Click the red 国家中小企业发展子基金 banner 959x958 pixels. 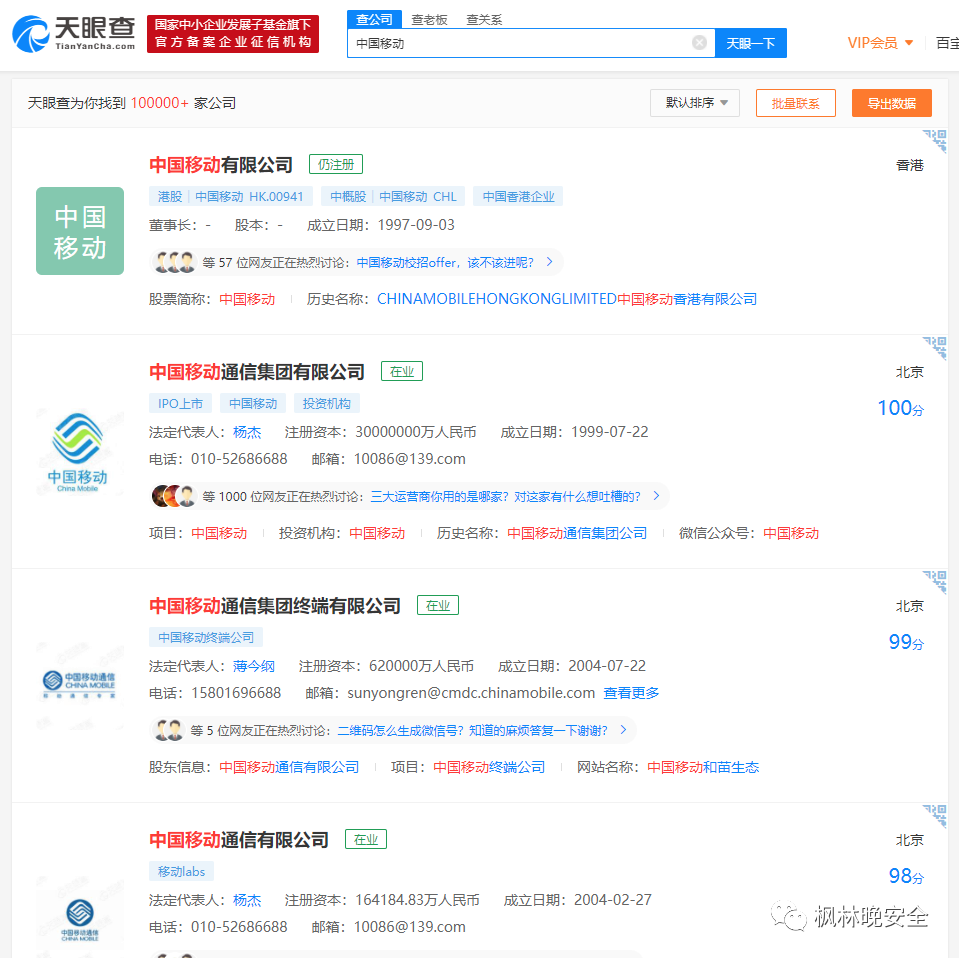(x=233, y=34)
